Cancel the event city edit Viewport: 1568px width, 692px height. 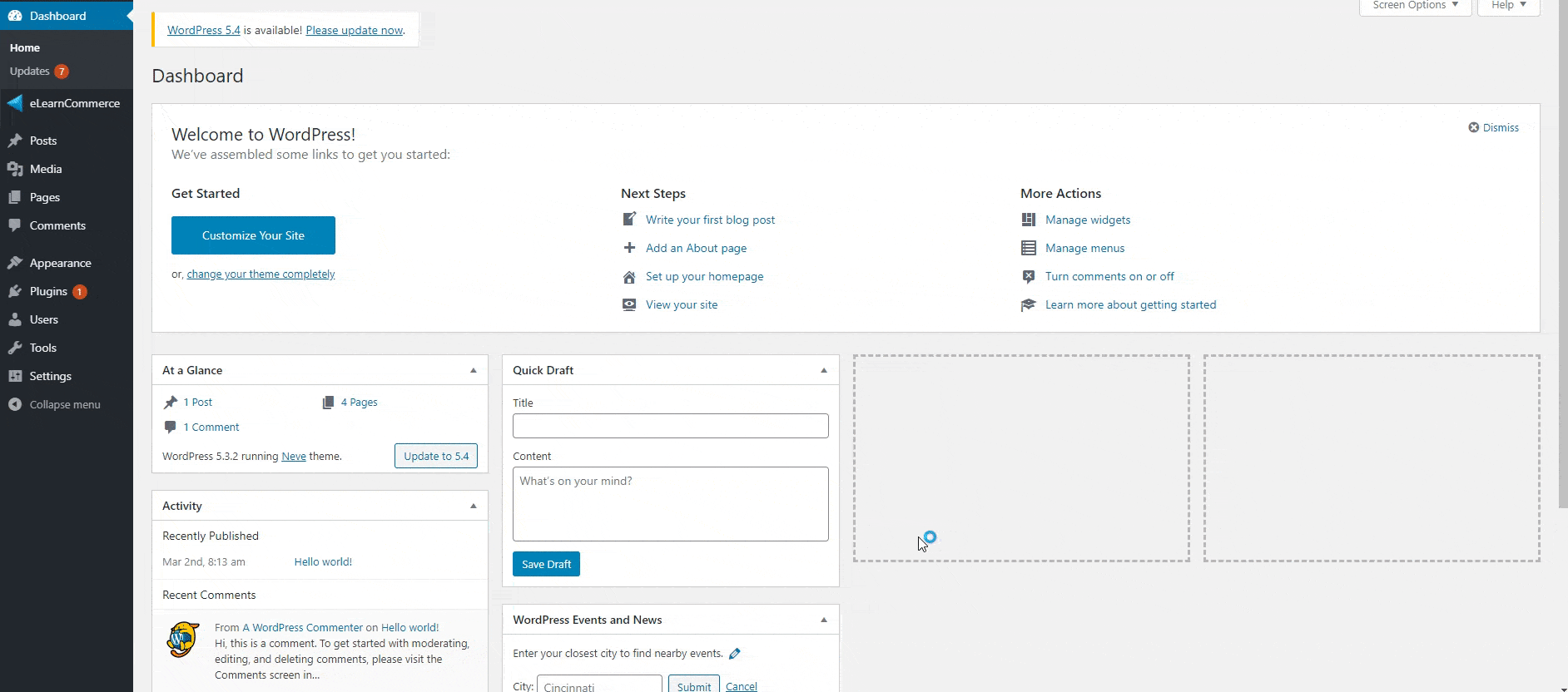[741, 686]
